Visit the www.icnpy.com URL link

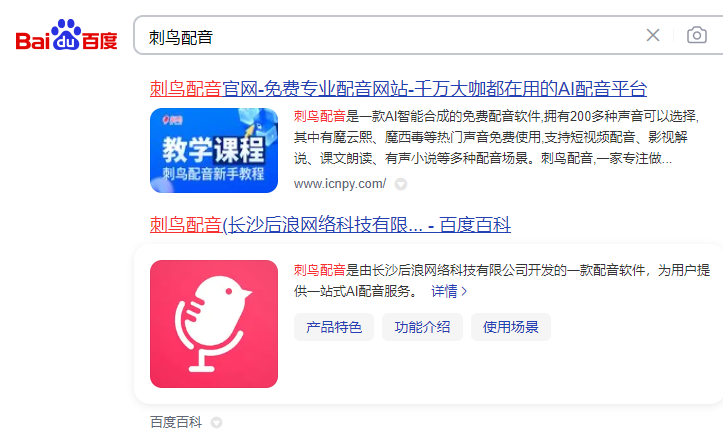pos(340,184)
